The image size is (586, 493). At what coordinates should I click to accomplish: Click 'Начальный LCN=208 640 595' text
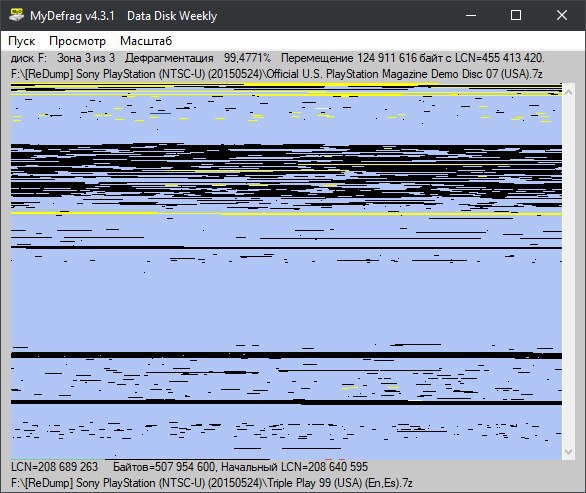pos(294,467)
